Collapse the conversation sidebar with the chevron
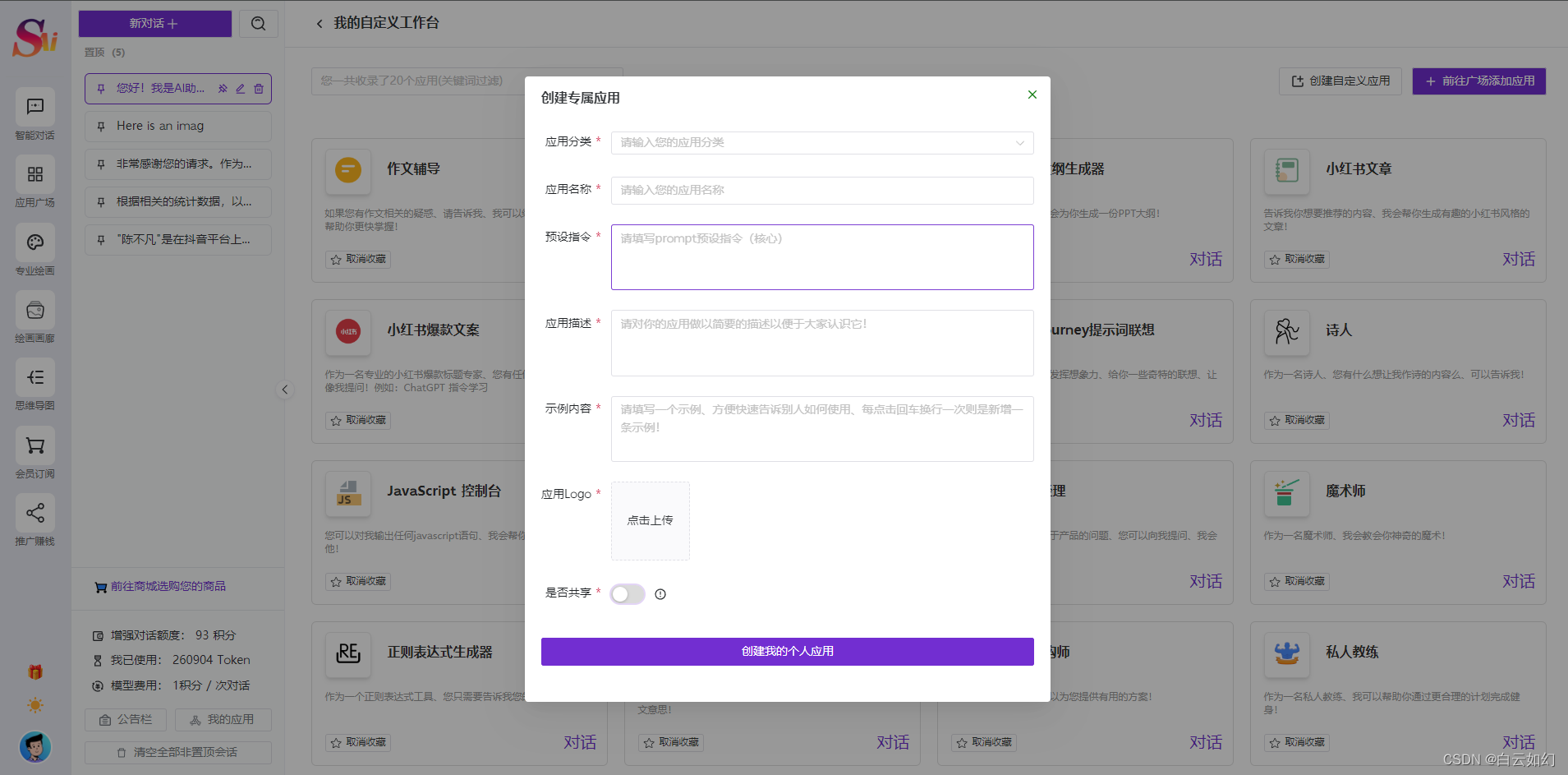Screen dimensions: 1568x775 [285, 390]
